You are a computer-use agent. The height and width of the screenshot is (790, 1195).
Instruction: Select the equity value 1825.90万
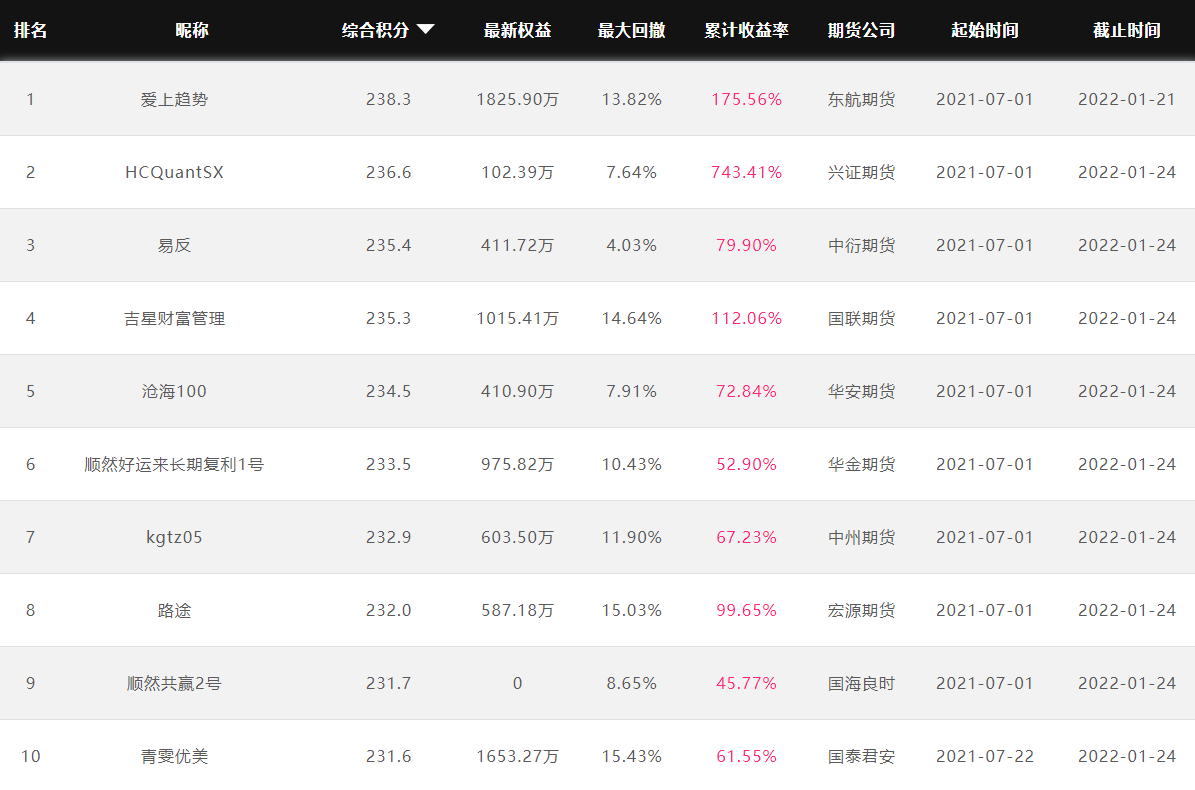tap(517, 99)
